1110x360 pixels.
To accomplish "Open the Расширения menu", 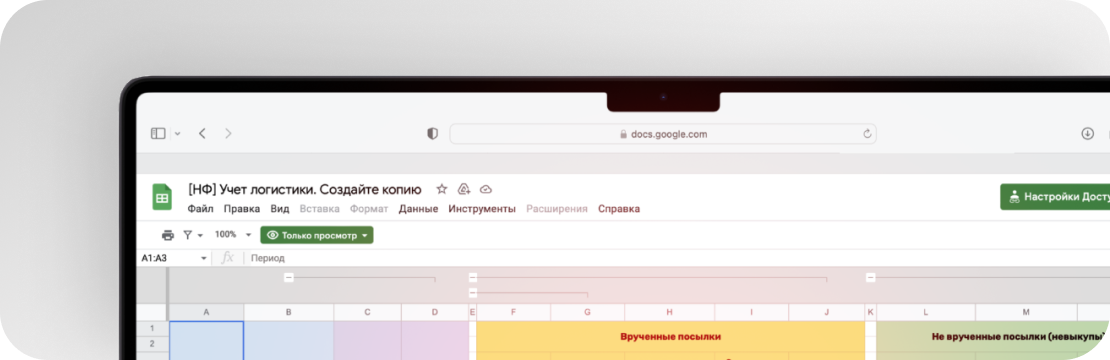I will click(x=557, y=209).
